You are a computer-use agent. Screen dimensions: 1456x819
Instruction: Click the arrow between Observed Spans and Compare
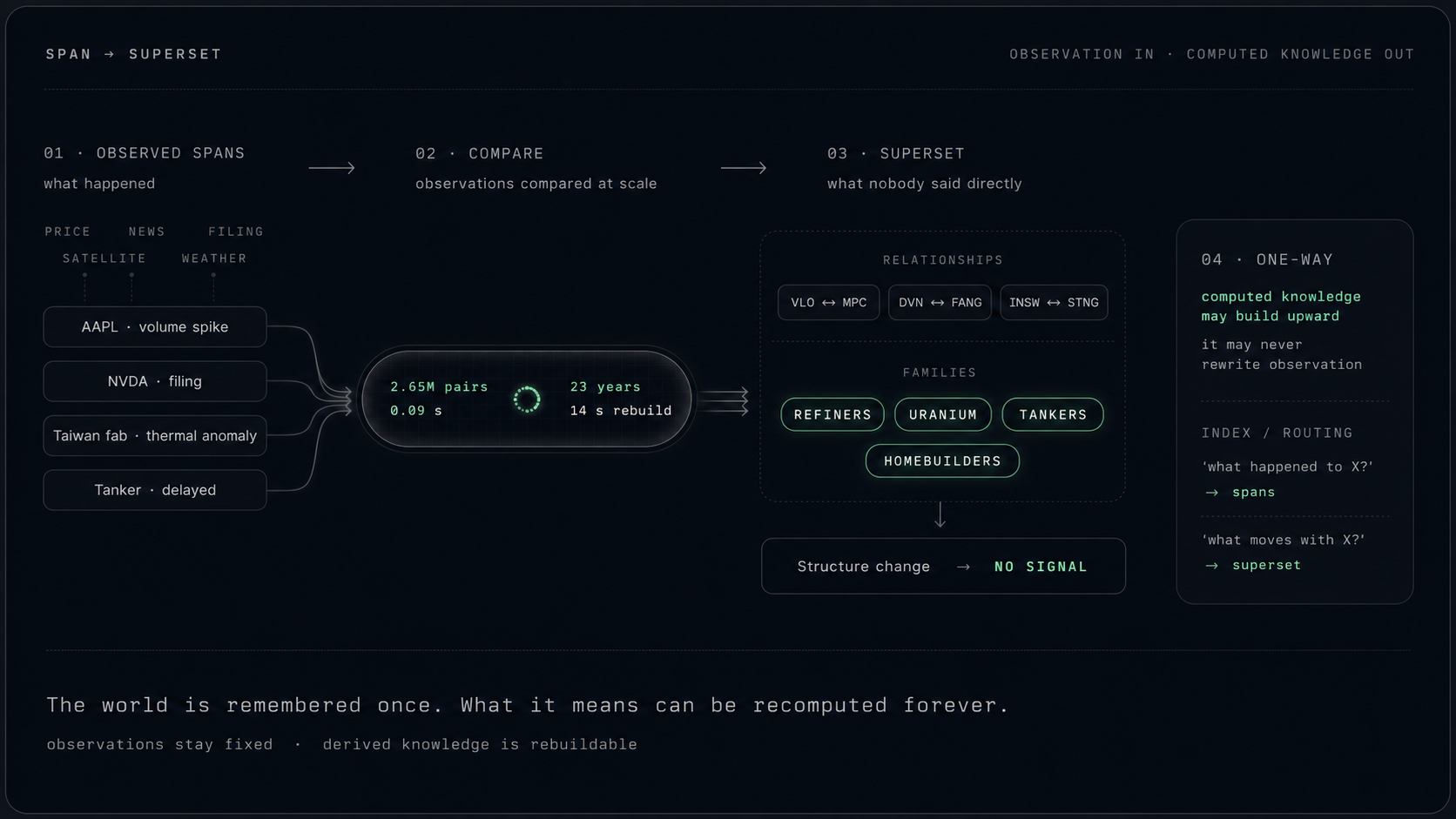(x=332, y=168)
